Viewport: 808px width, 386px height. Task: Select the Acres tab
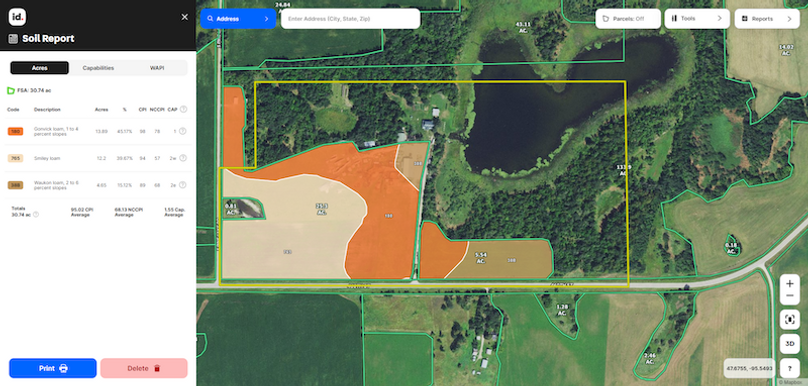tap(40, 68)
